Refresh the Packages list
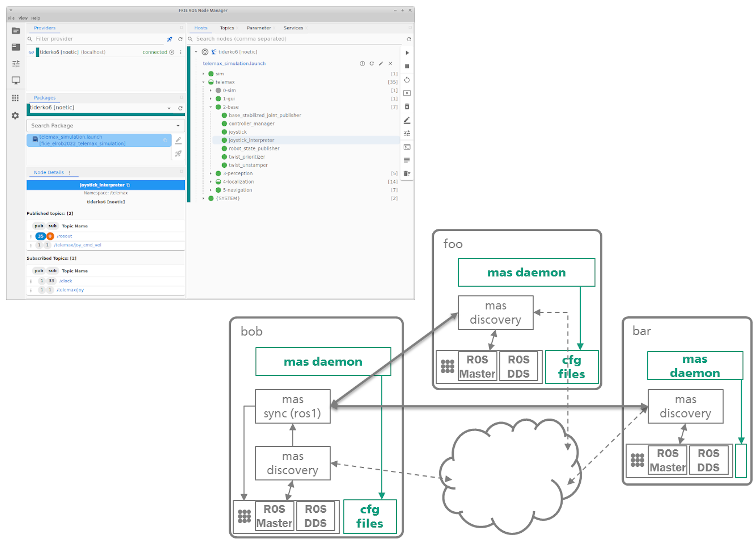Viewport: 756px width, 543px height. pos(180,108)
